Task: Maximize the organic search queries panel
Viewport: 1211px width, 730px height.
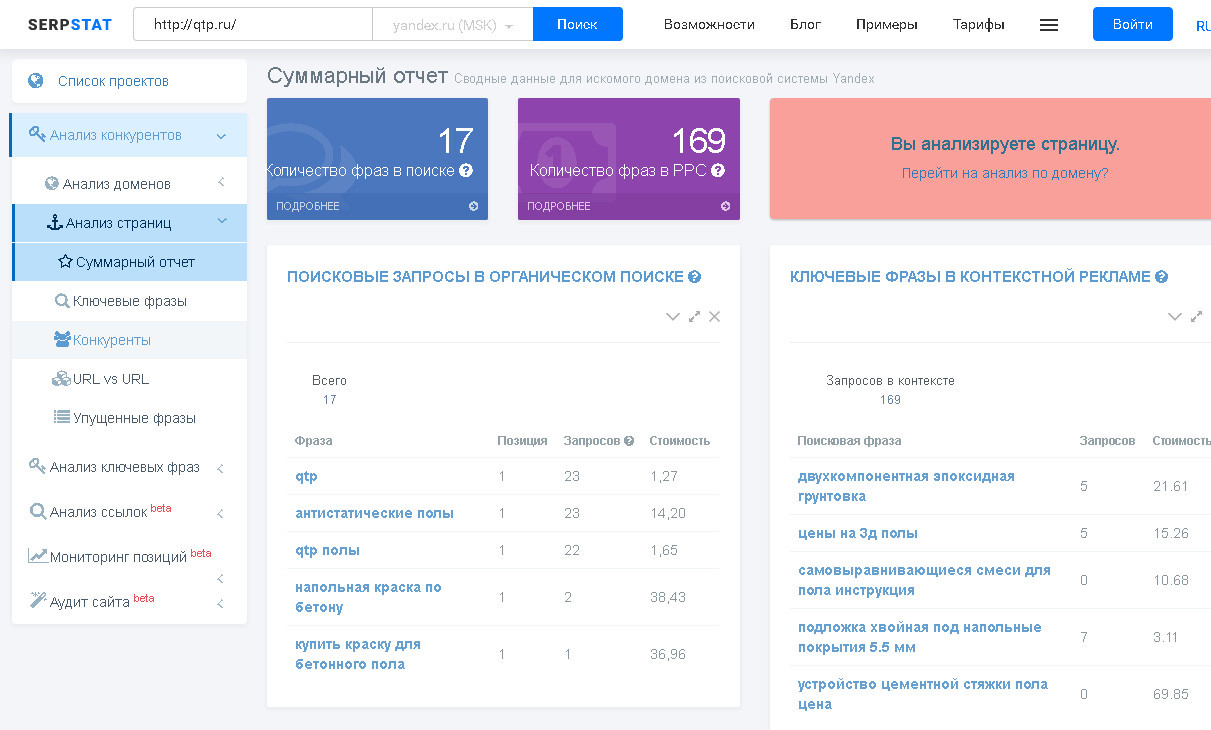Action: (694, 317)
